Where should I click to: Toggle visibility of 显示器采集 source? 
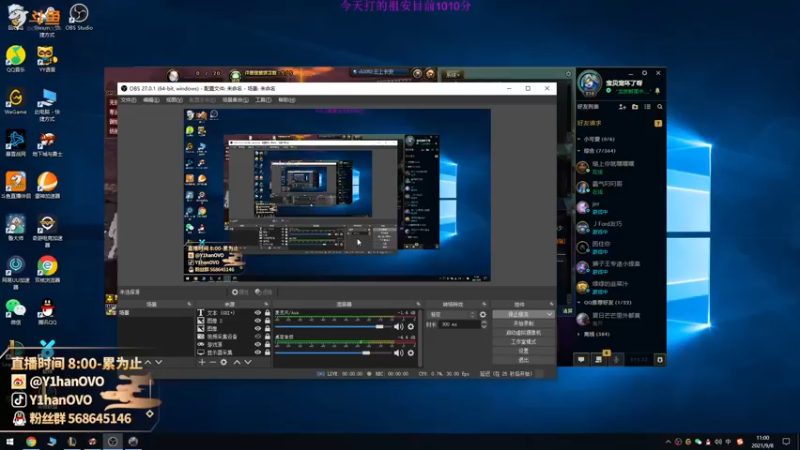258,353
